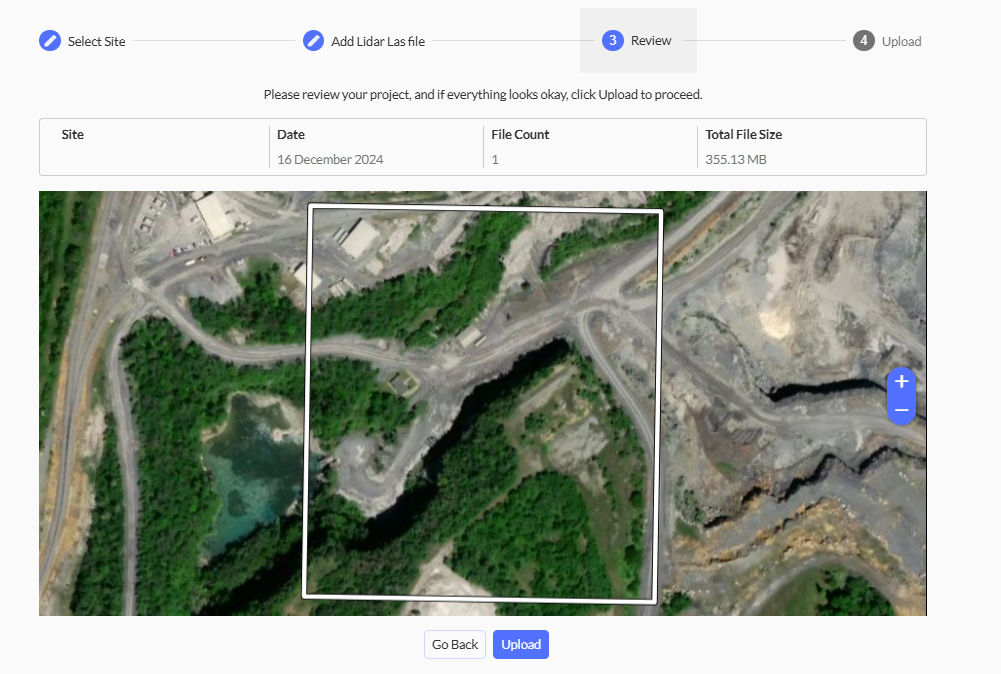
Task: Click the step 3 number circle
Action: (612, 41)
